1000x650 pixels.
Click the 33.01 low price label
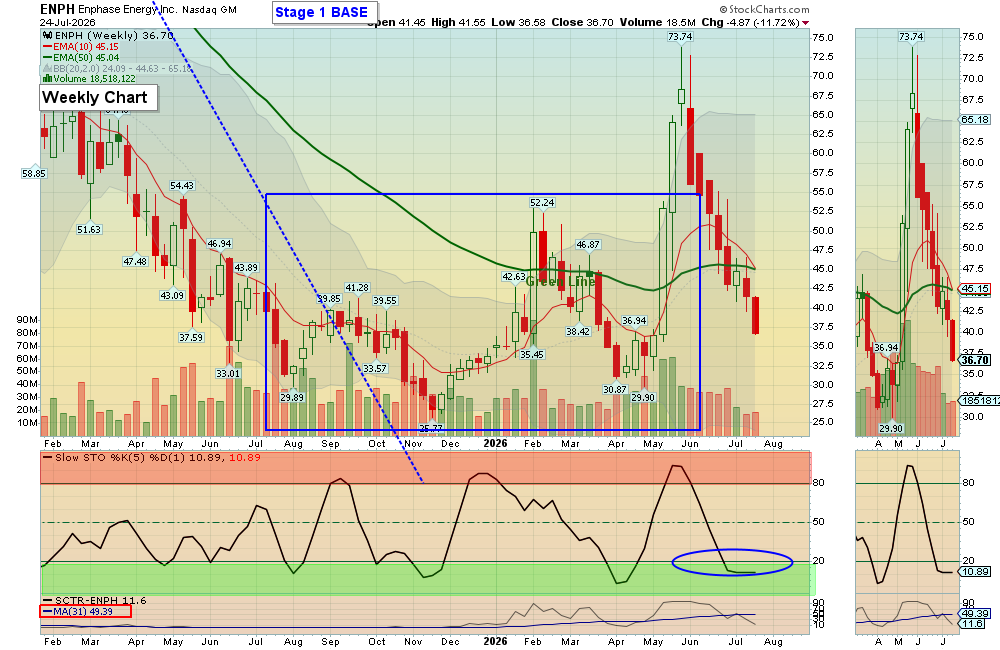pos(228,373)
